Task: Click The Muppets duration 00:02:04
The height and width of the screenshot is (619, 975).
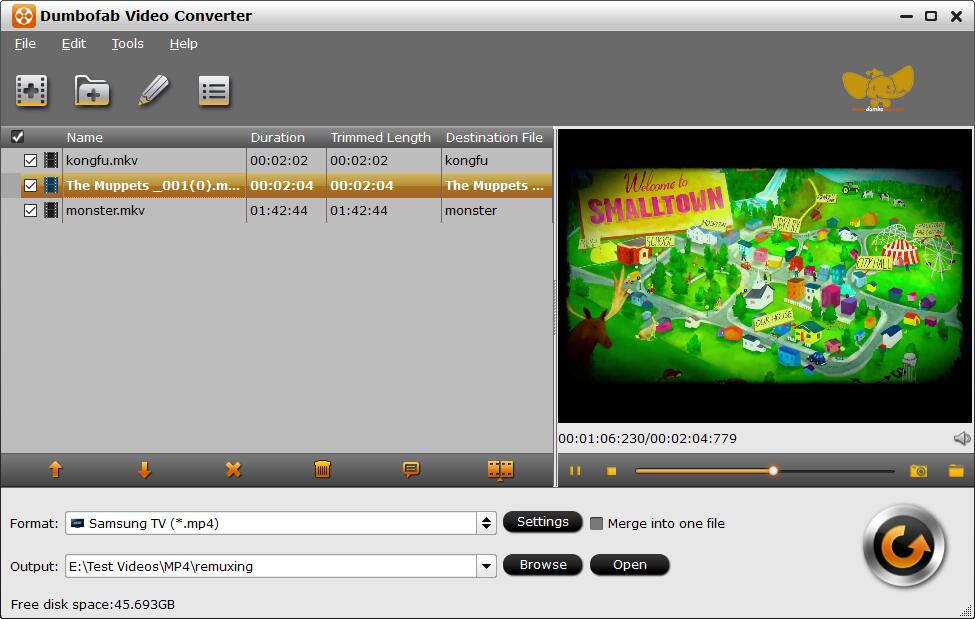Action: click(282, 185)
